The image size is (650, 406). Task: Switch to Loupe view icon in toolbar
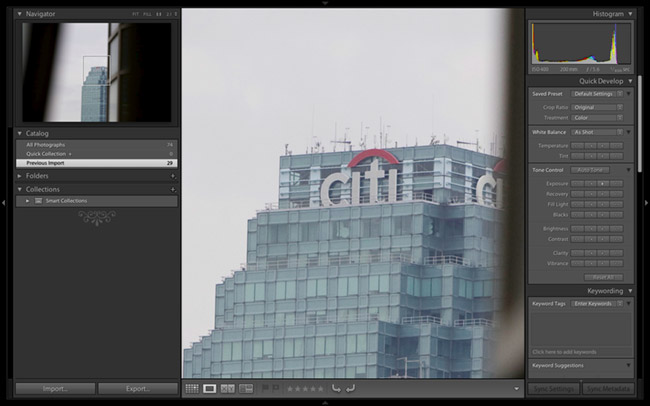(x=210, y=389)
